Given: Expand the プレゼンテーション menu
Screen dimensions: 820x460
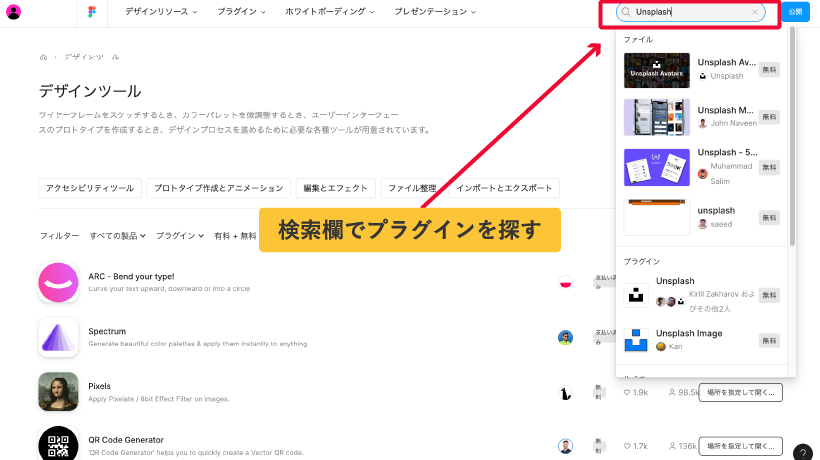Looking at the screenshot, I should 435,12.
